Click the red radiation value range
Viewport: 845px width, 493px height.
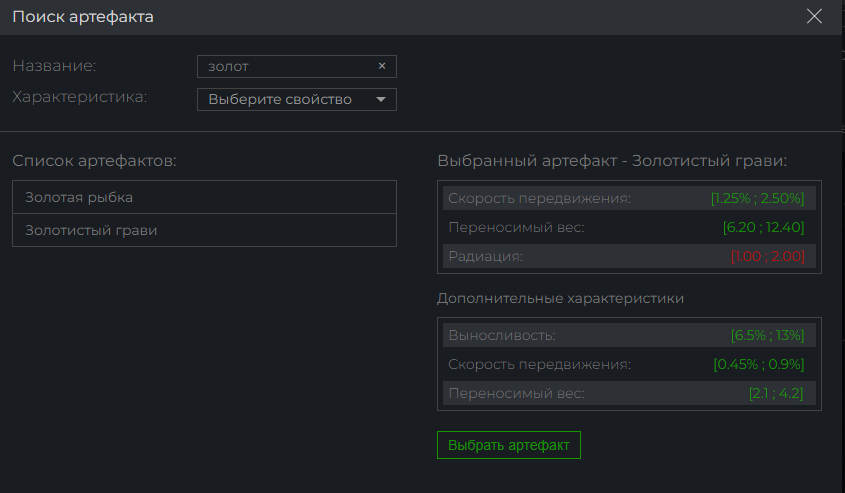tap(767, 256)
